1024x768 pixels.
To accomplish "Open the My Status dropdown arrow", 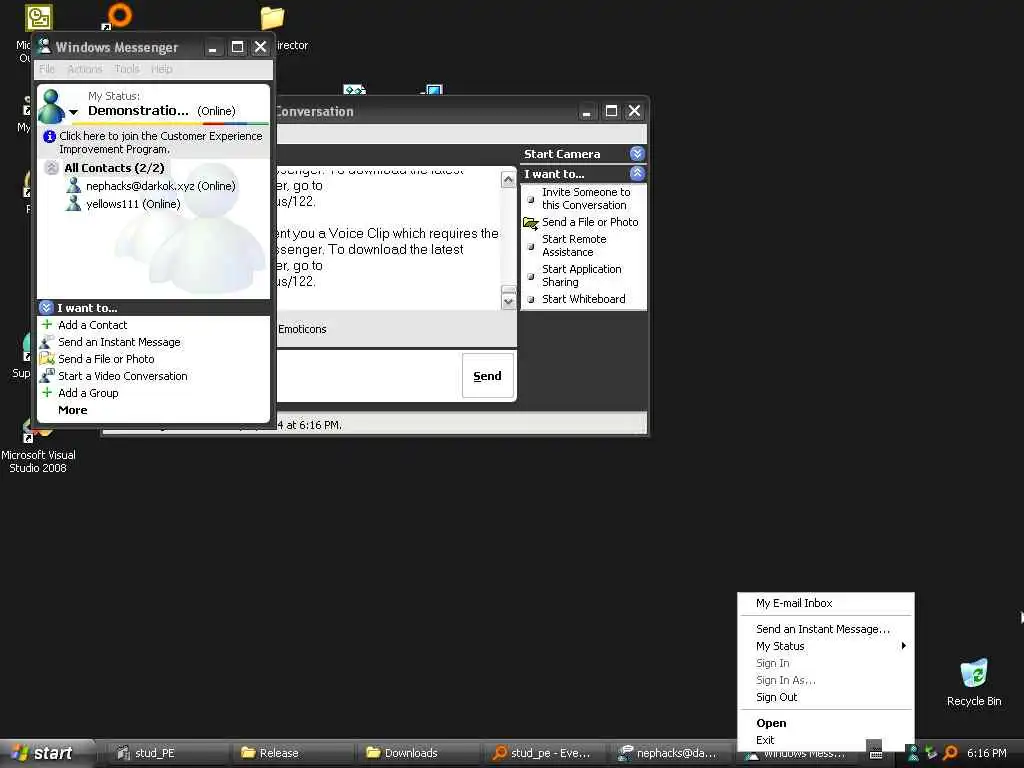I will tap(73, 112).
